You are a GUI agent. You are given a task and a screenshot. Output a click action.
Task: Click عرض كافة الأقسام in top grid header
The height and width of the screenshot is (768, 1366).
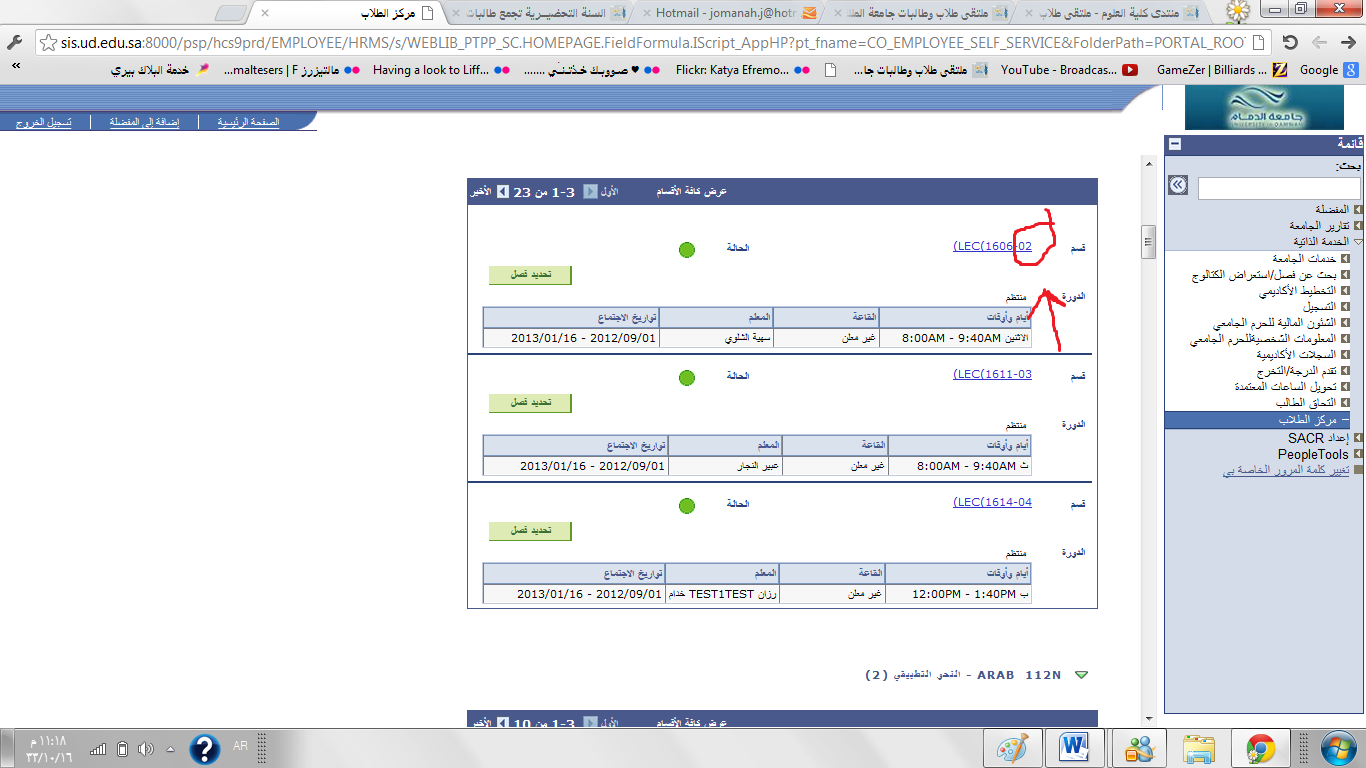click(691, 191)
